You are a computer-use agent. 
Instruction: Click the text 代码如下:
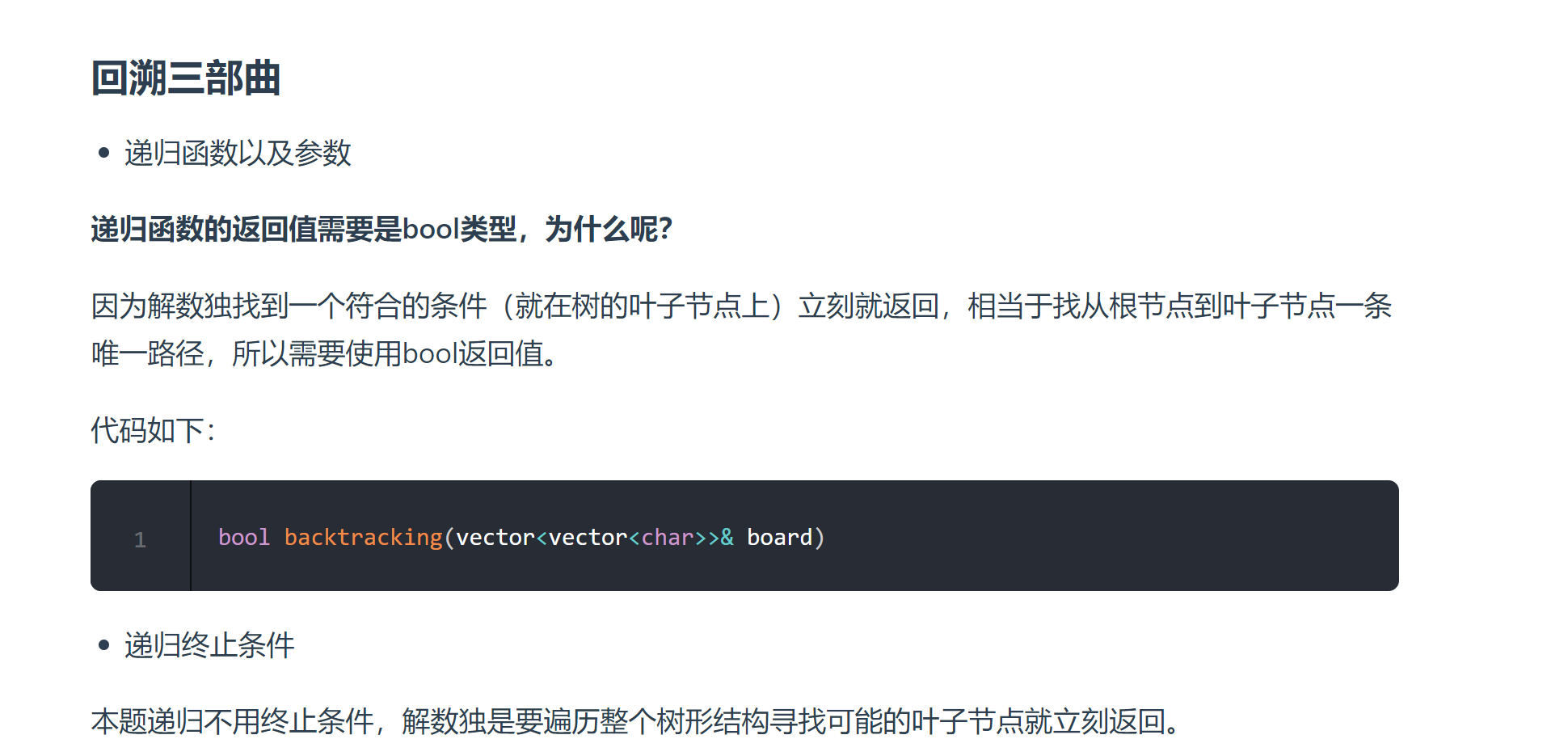[x=154, y=430]
